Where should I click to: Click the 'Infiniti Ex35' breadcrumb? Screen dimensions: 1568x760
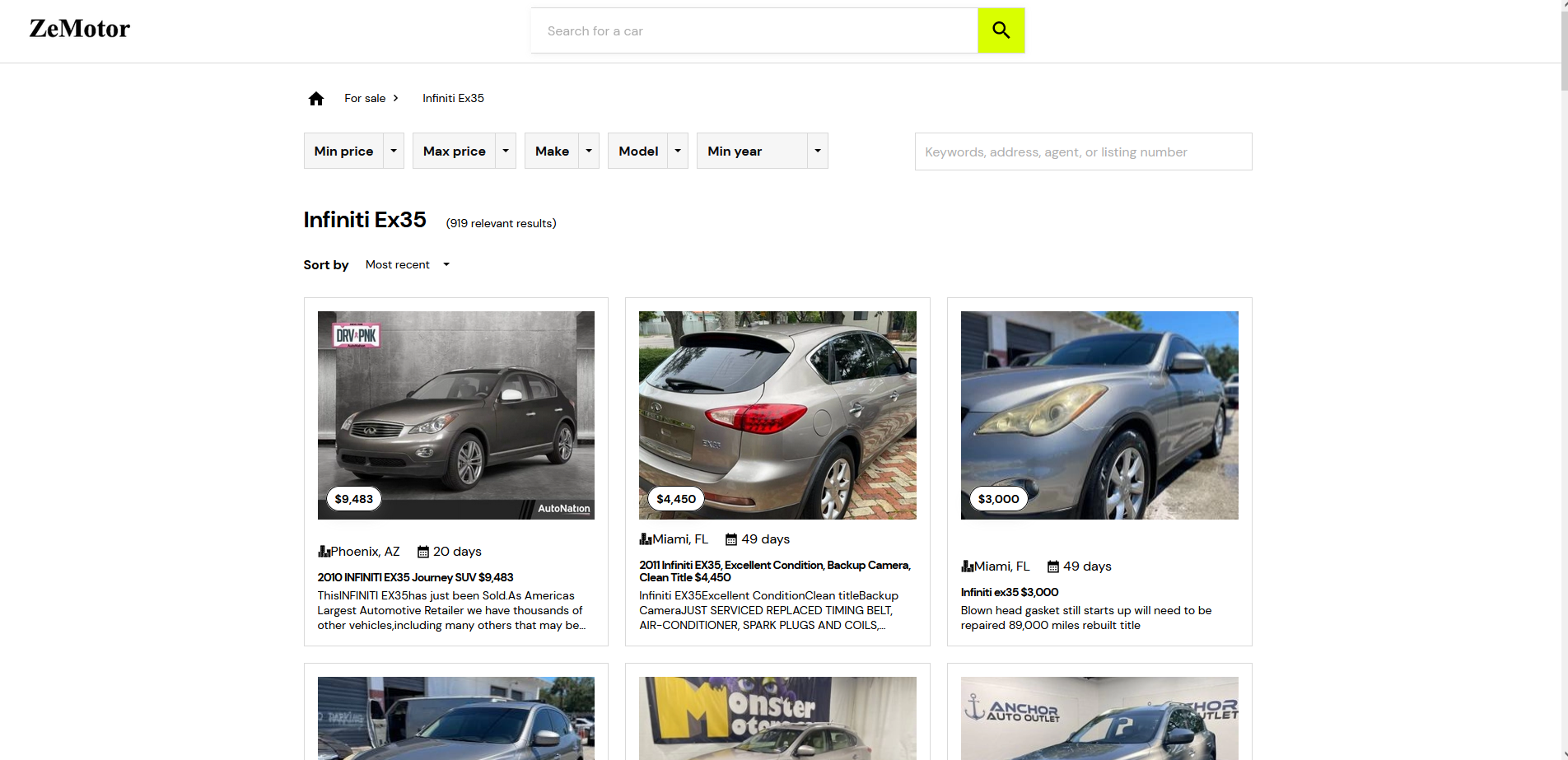[453, 98]
